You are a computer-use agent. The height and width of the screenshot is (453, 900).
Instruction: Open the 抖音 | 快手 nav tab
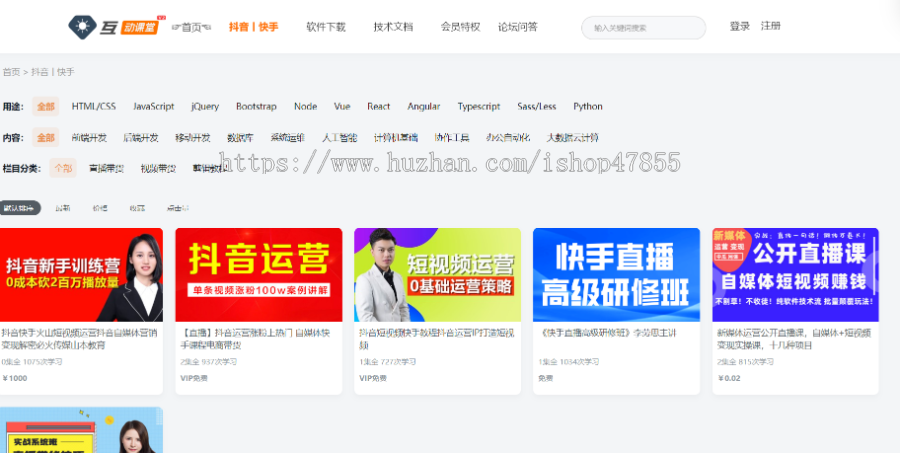(x=254, y=27)
